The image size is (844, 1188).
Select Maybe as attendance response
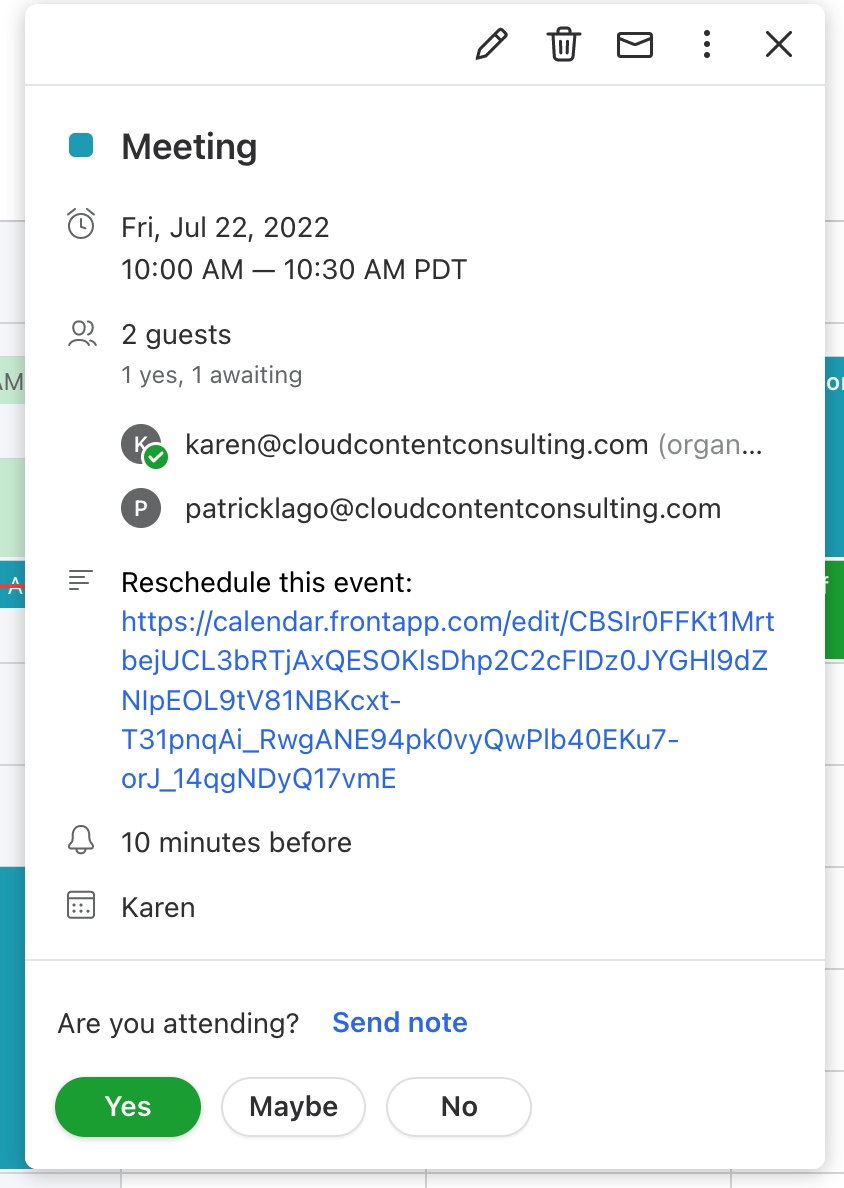click(293, 1107)
